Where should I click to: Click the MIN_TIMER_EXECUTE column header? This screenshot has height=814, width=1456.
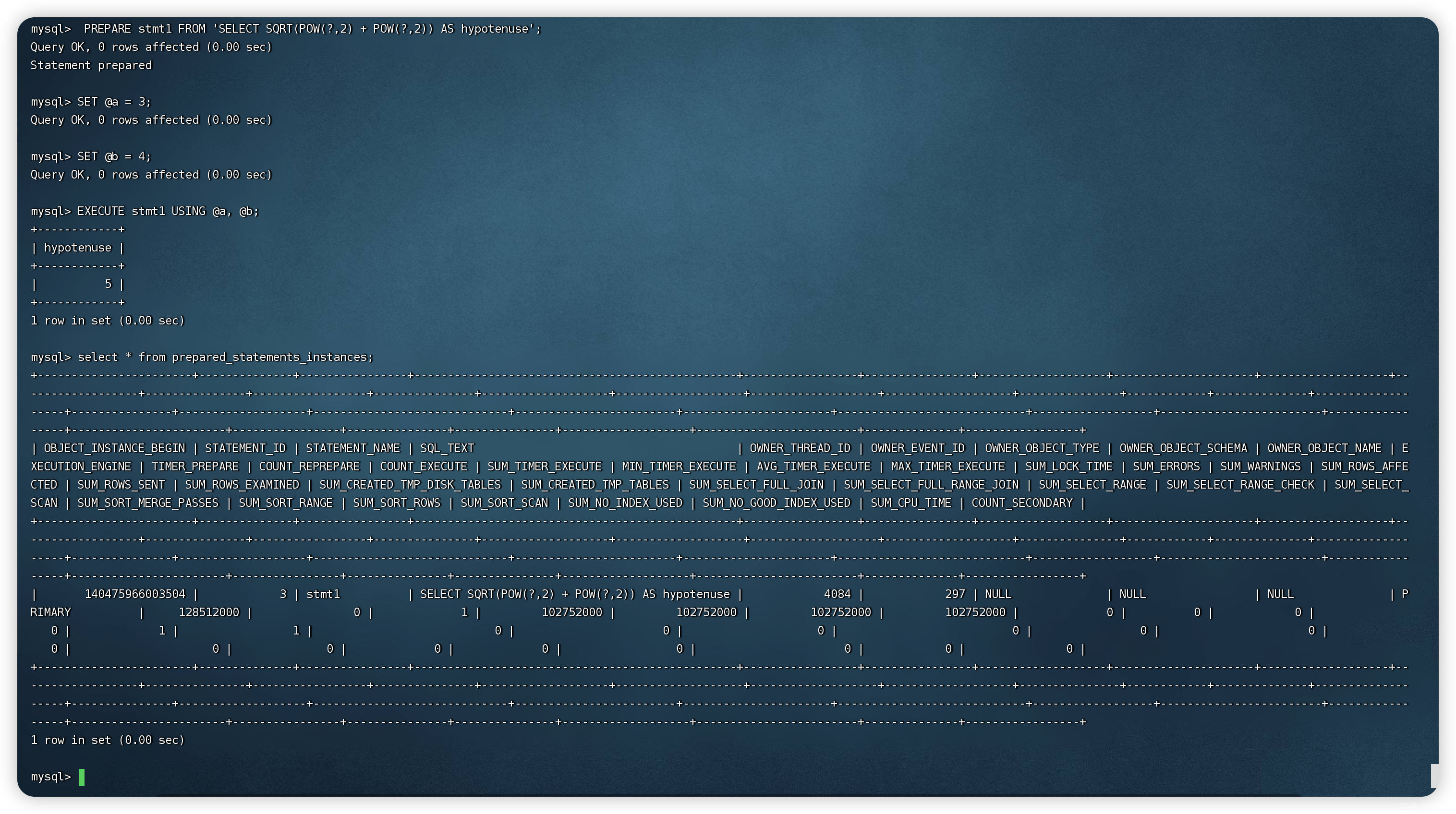click(x=679, y=467)
